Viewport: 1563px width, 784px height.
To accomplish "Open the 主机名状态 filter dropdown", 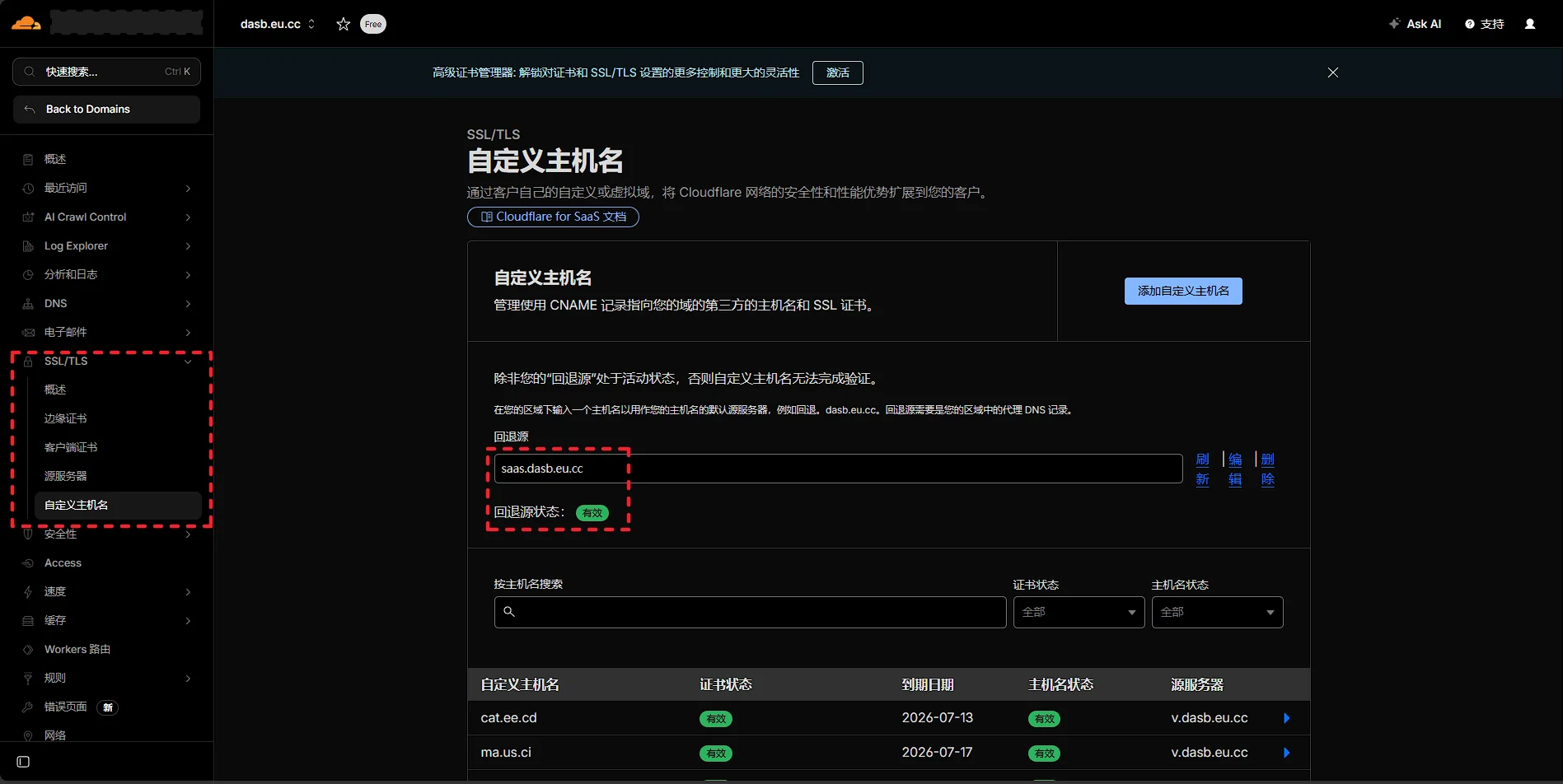I will (x=1217, y=612).
